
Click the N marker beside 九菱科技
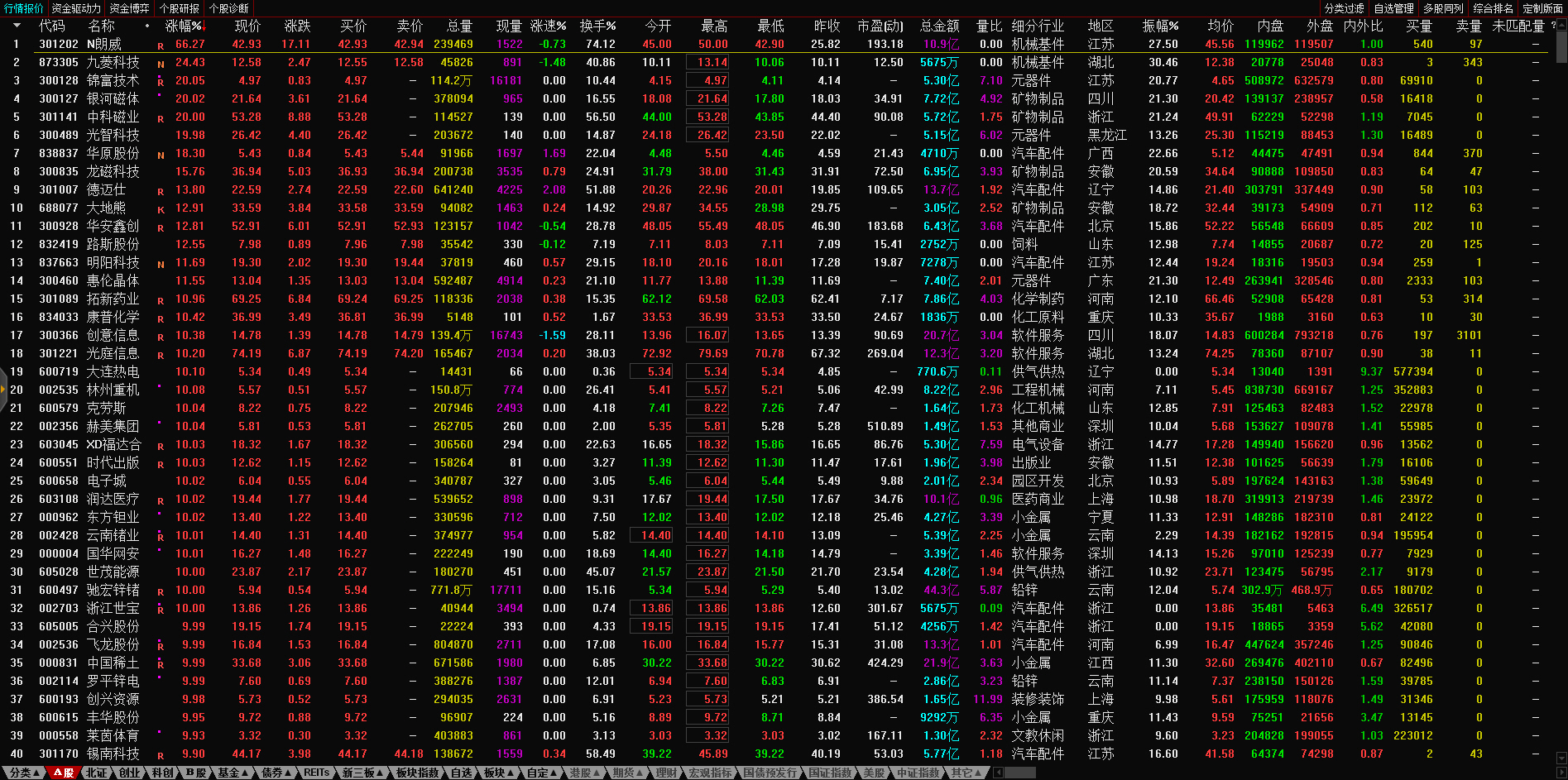click(x=161, y=64)
